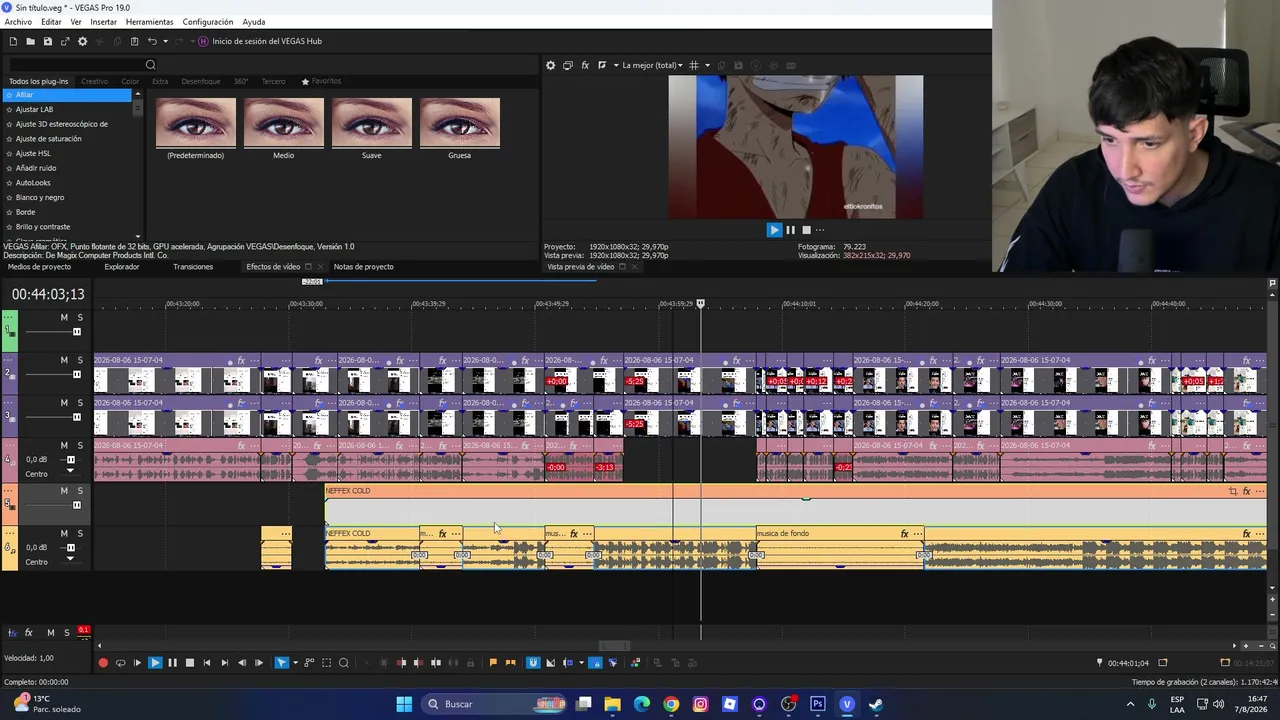
Task: Play from start in transport bar
Action: pyautogui.click(x=138, y=663)
